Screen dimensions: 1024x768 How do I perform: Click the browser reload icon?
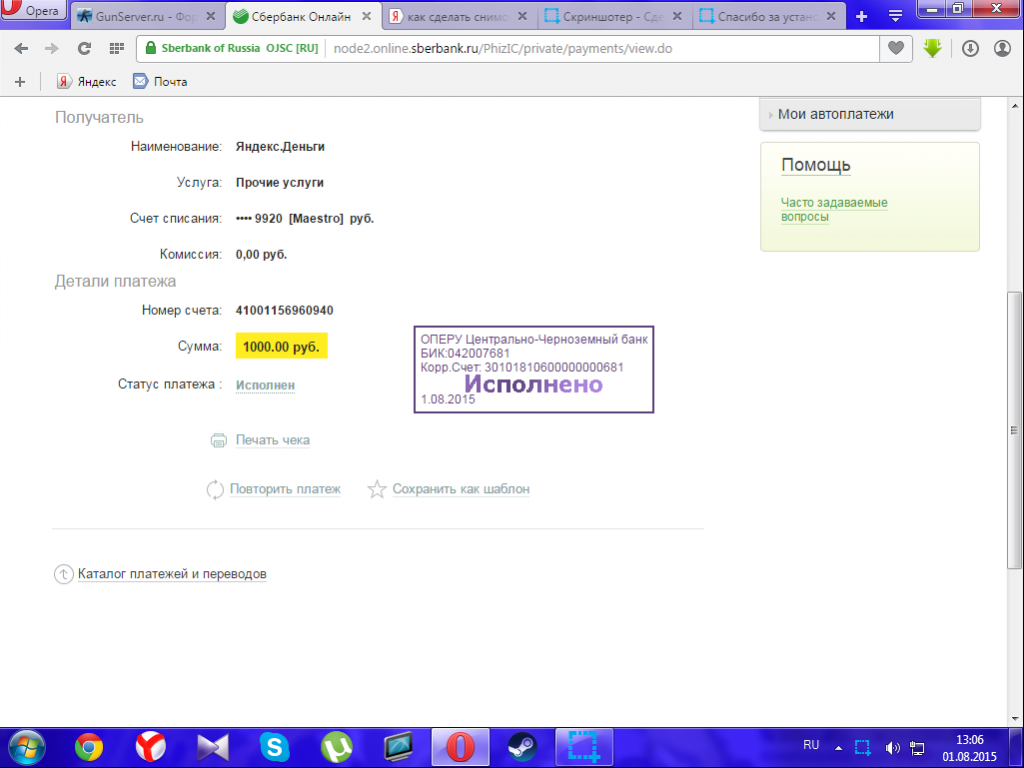click(x=84, y=48)
